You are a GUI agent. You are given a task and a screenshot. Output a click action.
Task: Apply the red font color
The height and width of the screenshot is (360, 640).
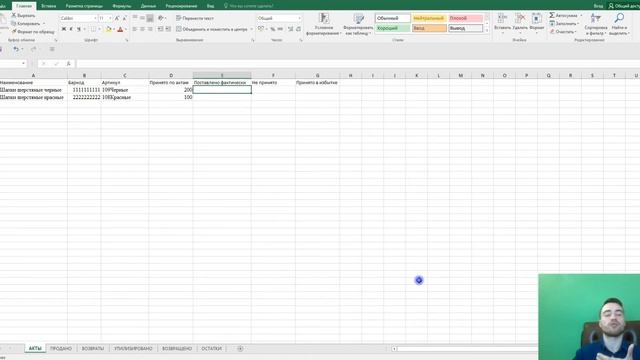(x=120, y=29)
